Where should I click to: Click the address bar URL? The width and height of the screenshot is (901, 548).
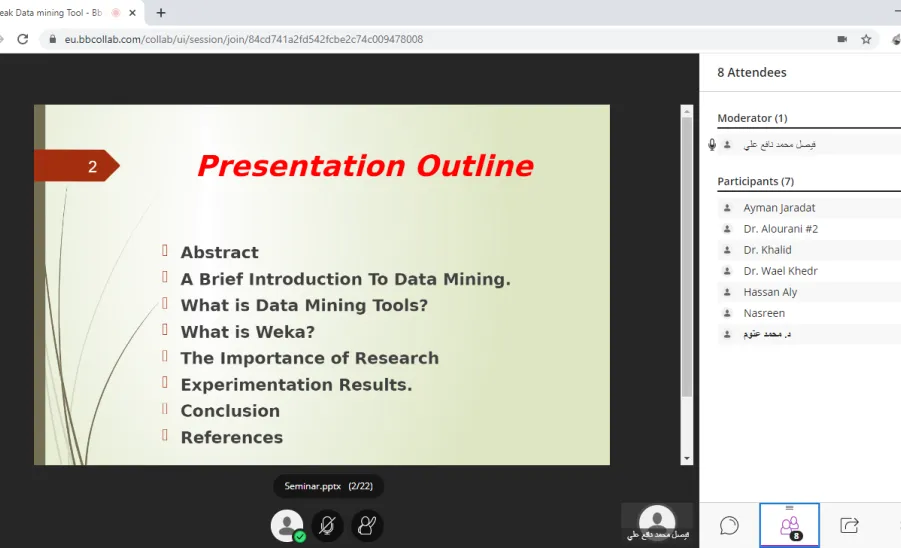point(244,39)
